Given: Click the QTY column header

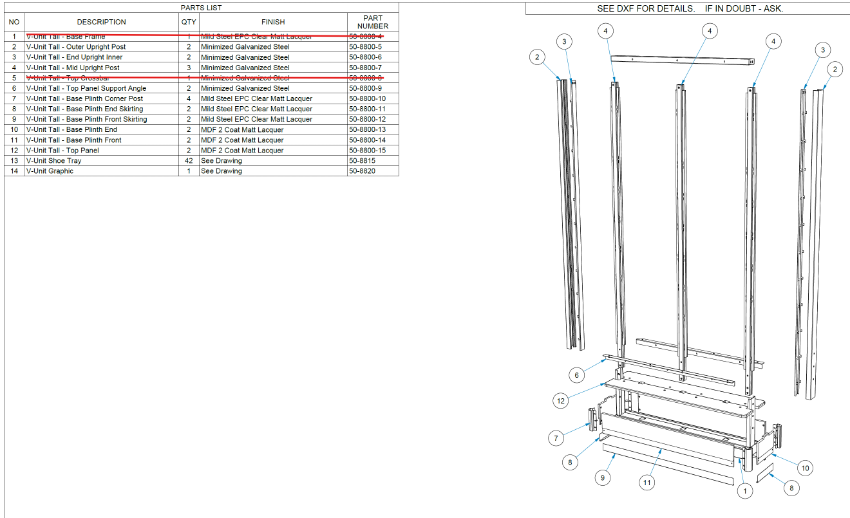Looking at the screenshot, I should [188, 22].
